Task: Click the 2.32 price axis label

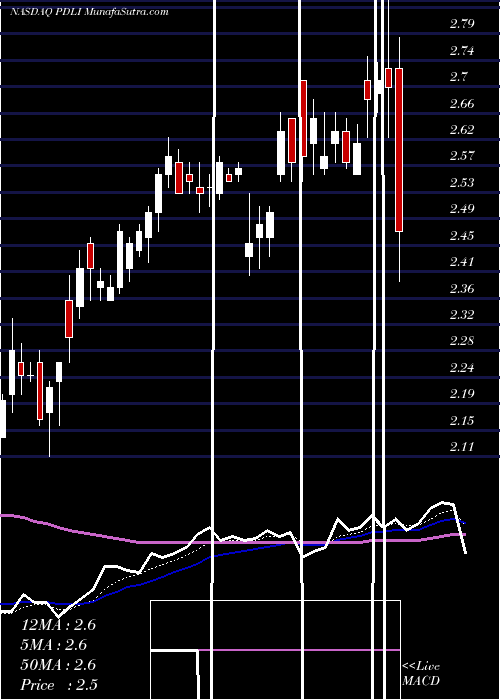Action: coord(462,314)
